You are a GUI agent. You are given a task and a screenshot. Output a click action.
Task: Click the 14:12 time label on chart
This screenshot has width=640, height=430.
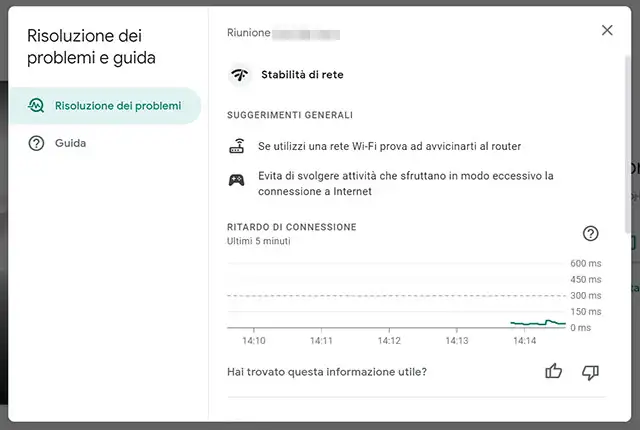click(389, 341)
